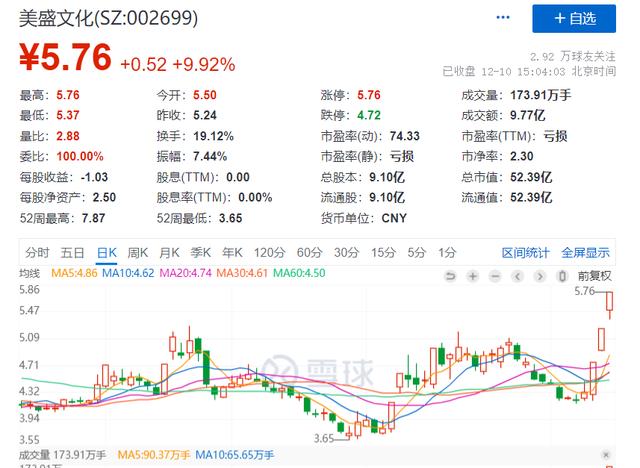Move chart right with the right chevron
640x468 pixels.
[540, 277]
